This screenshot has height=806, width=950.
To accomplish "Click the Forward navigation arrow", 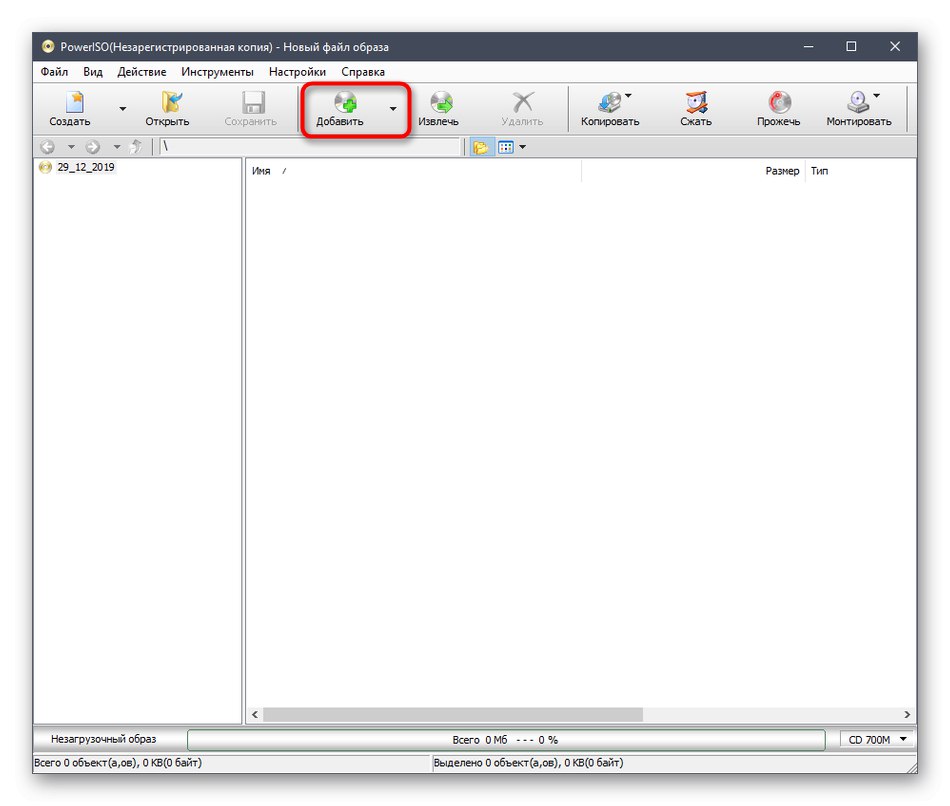I will coord(93,147).
